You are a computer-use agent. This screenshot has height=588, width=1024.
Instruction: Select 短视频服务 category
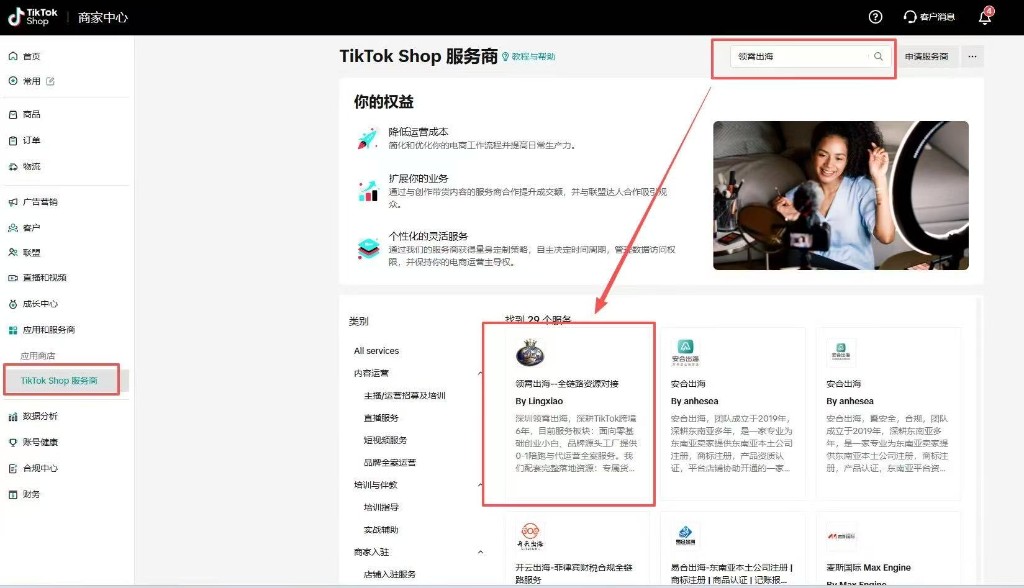[x=385, y=440]
